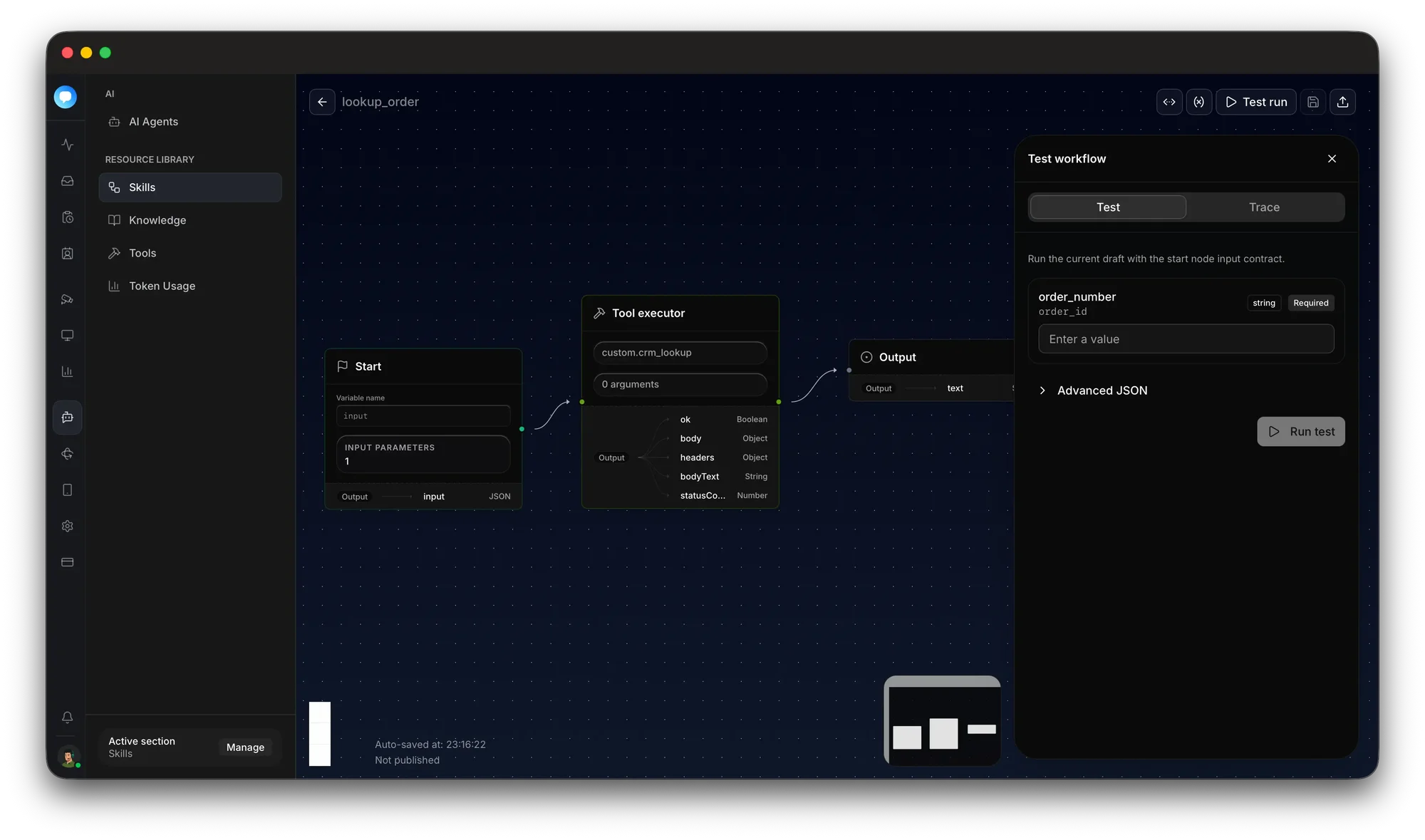This screenshot has width=1425, height=840.
Task: Click the Run test button
Action: pyautogui.click(x=1301, y=432)
